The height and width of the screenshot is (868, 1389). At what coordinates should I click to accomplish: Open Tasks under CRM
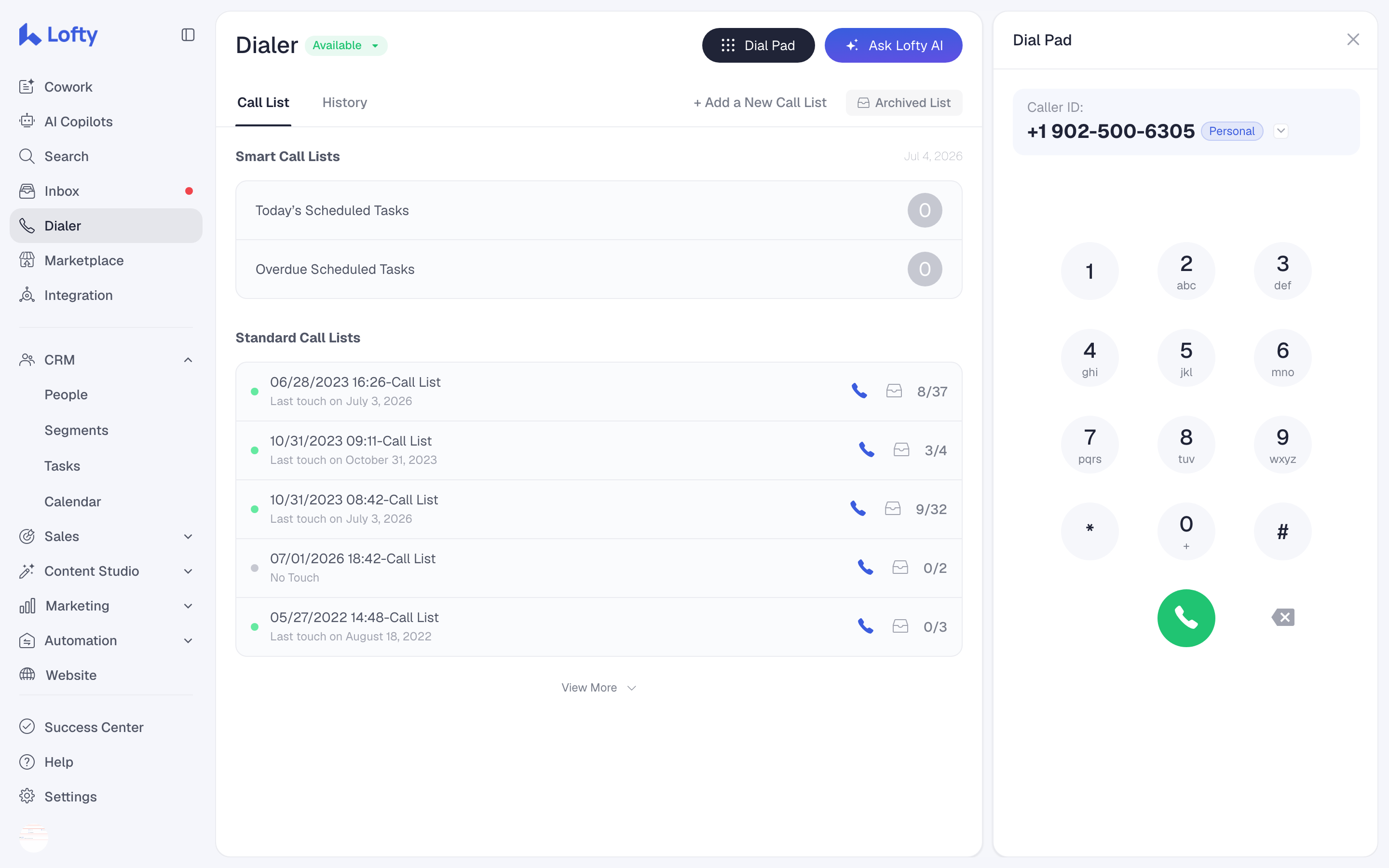click(62, 466)
